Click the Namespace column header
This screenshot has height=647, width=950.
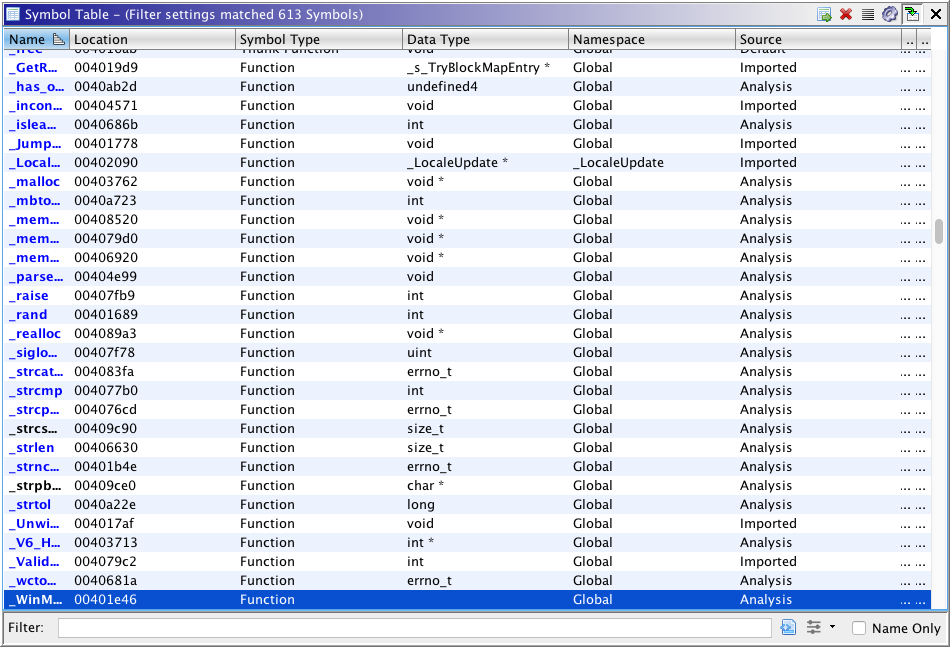[652, 39]
